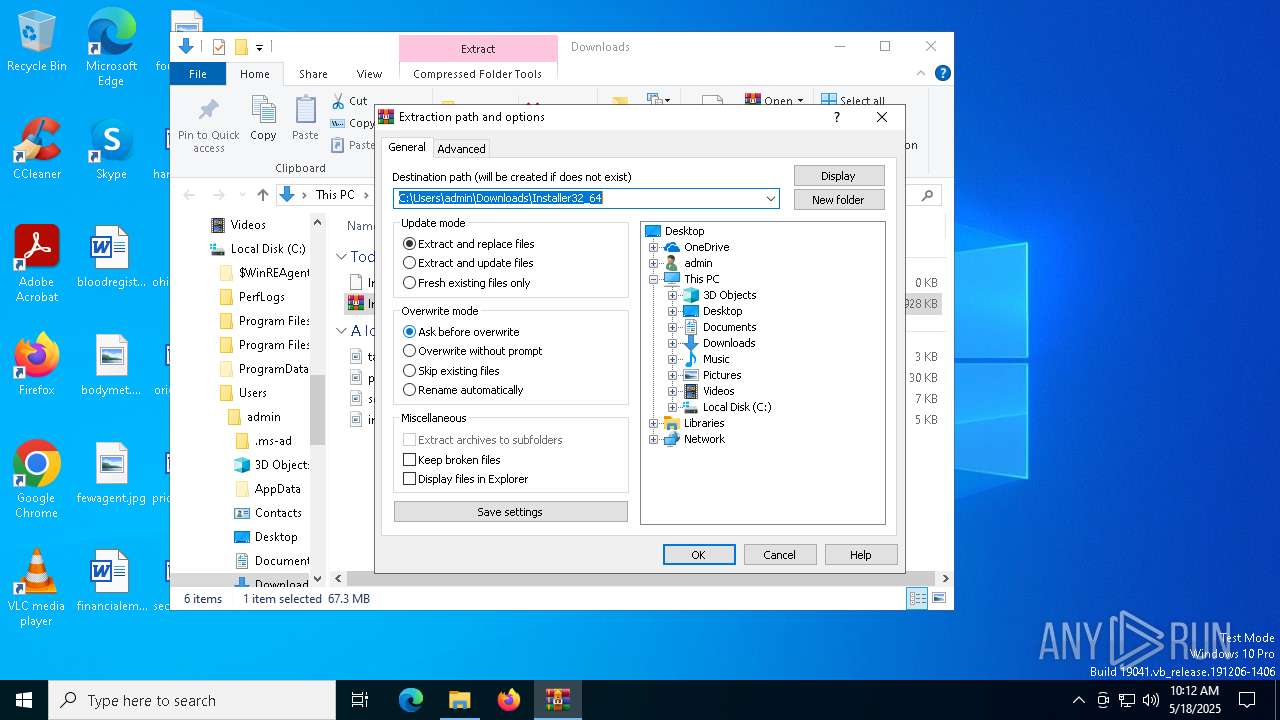This screenshot has width=1280, height=720.
Task: Click WinRAR icon in taskbar
Action: [x=558, y=700]
